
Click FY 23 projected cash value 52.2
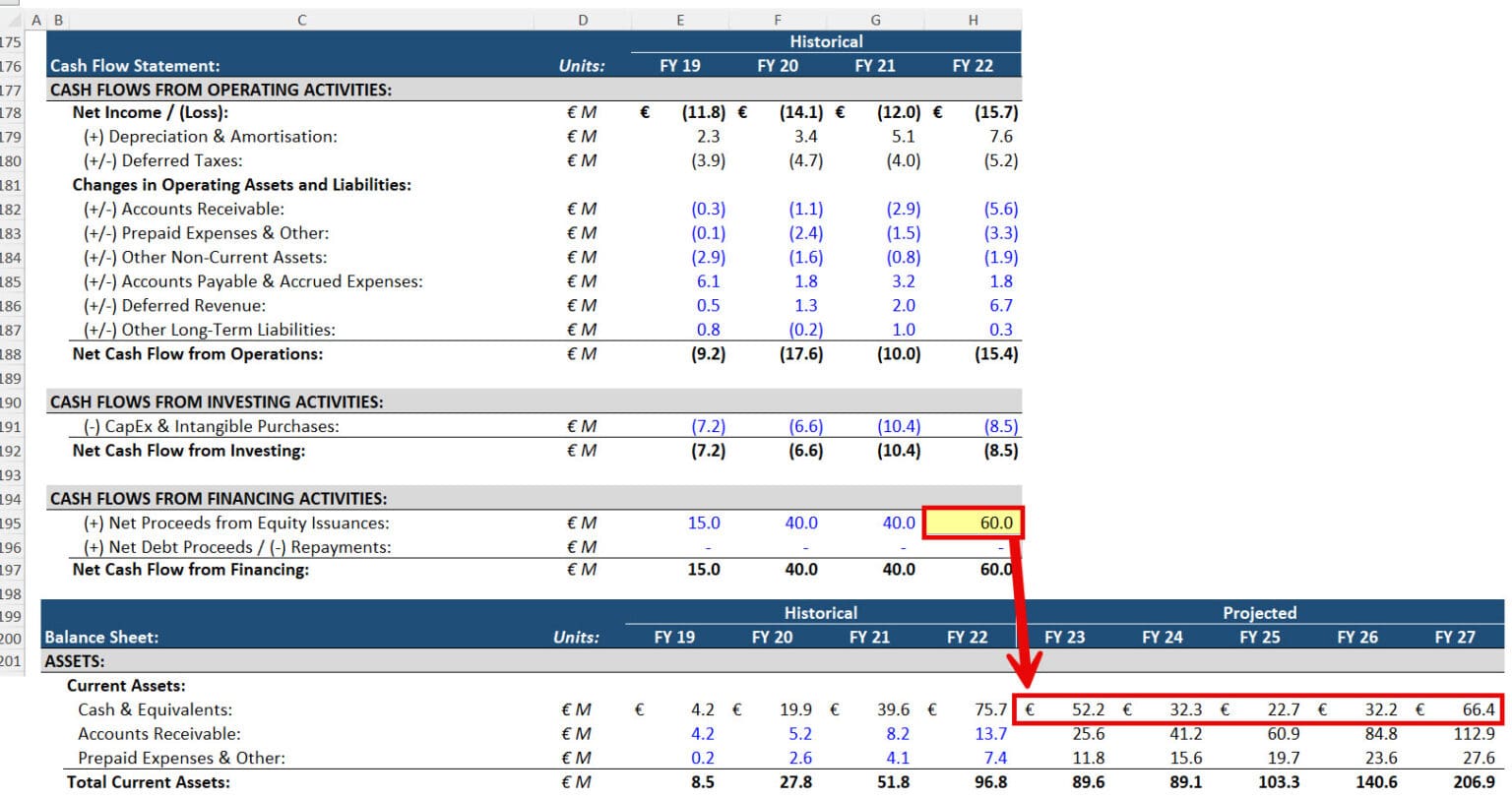pyautogui.click(x=1088, y=709)
